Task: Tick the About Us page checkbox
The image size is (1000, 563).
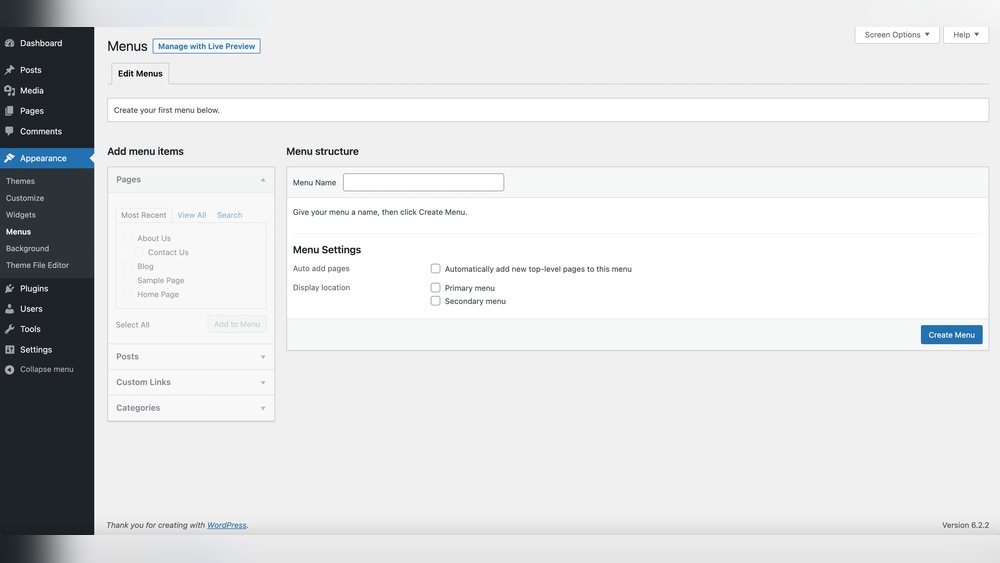Action: click(128, 238)
